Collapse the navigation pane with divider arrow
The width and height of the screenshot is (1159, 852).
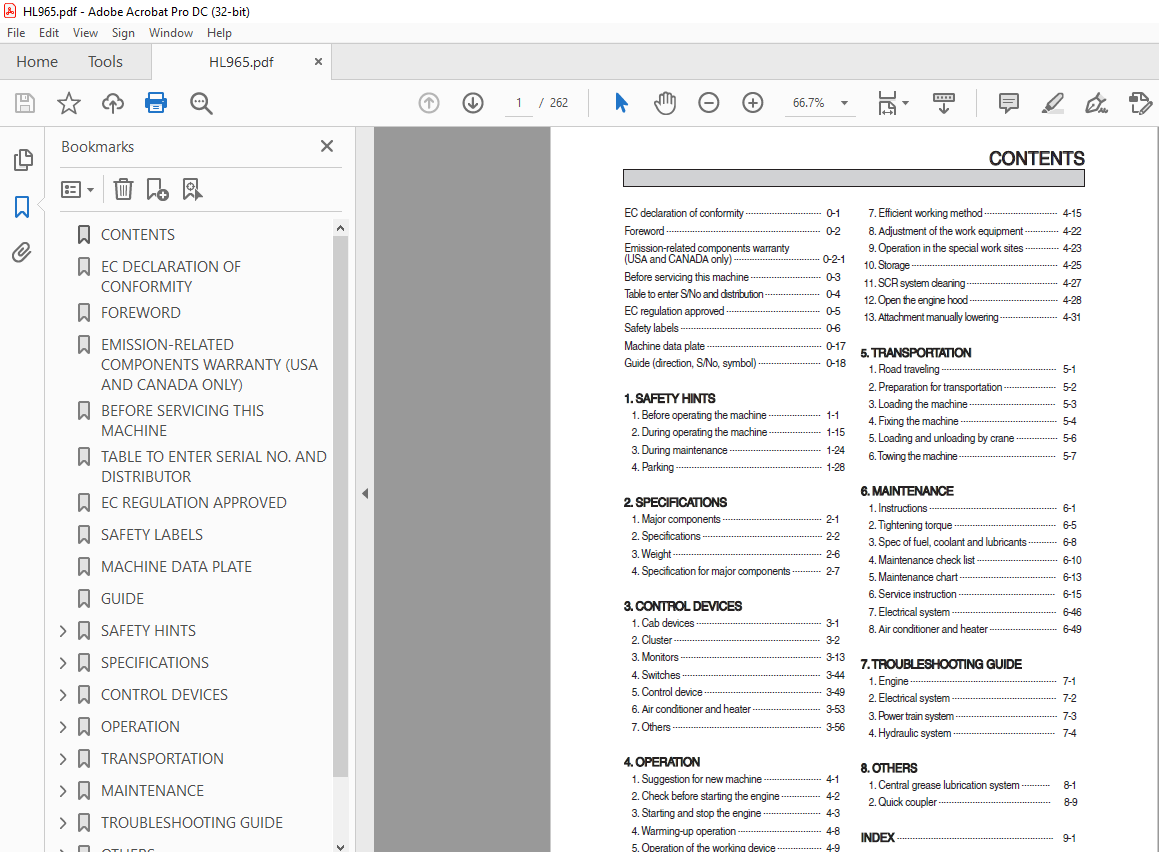pos(365,493)
